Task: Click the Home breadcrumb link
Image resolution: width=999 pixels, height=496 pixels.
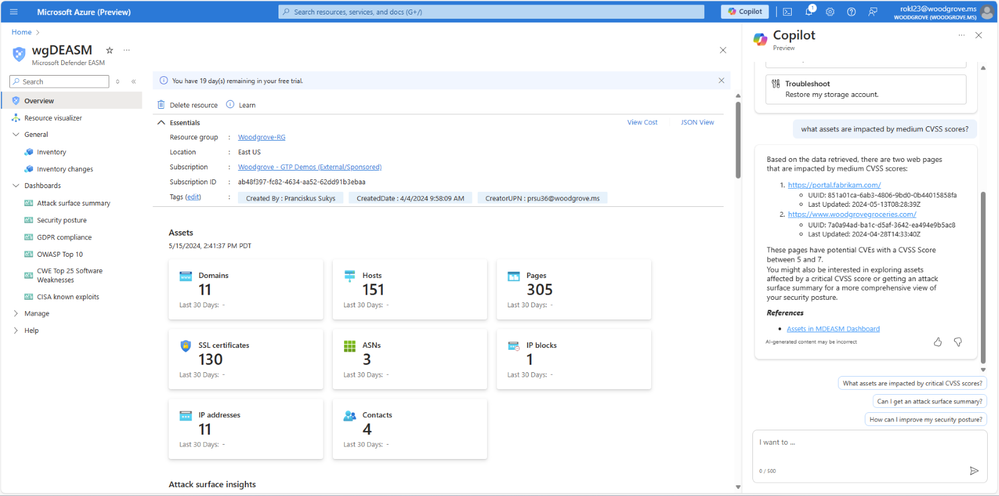Action: point(21,32)
